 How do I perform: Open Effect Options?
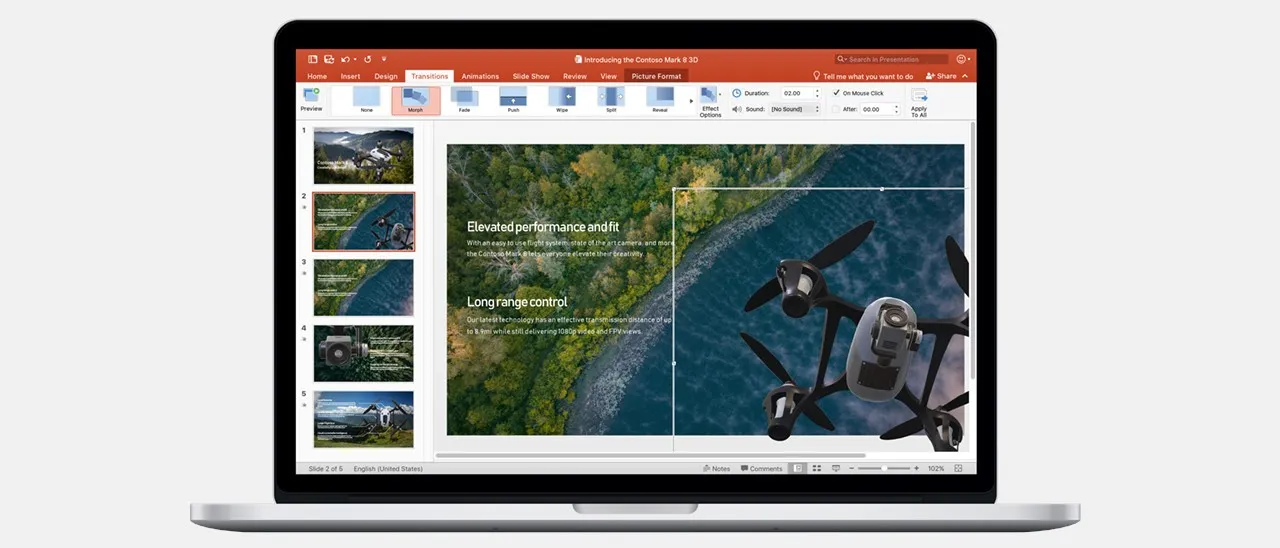point(710,101)
